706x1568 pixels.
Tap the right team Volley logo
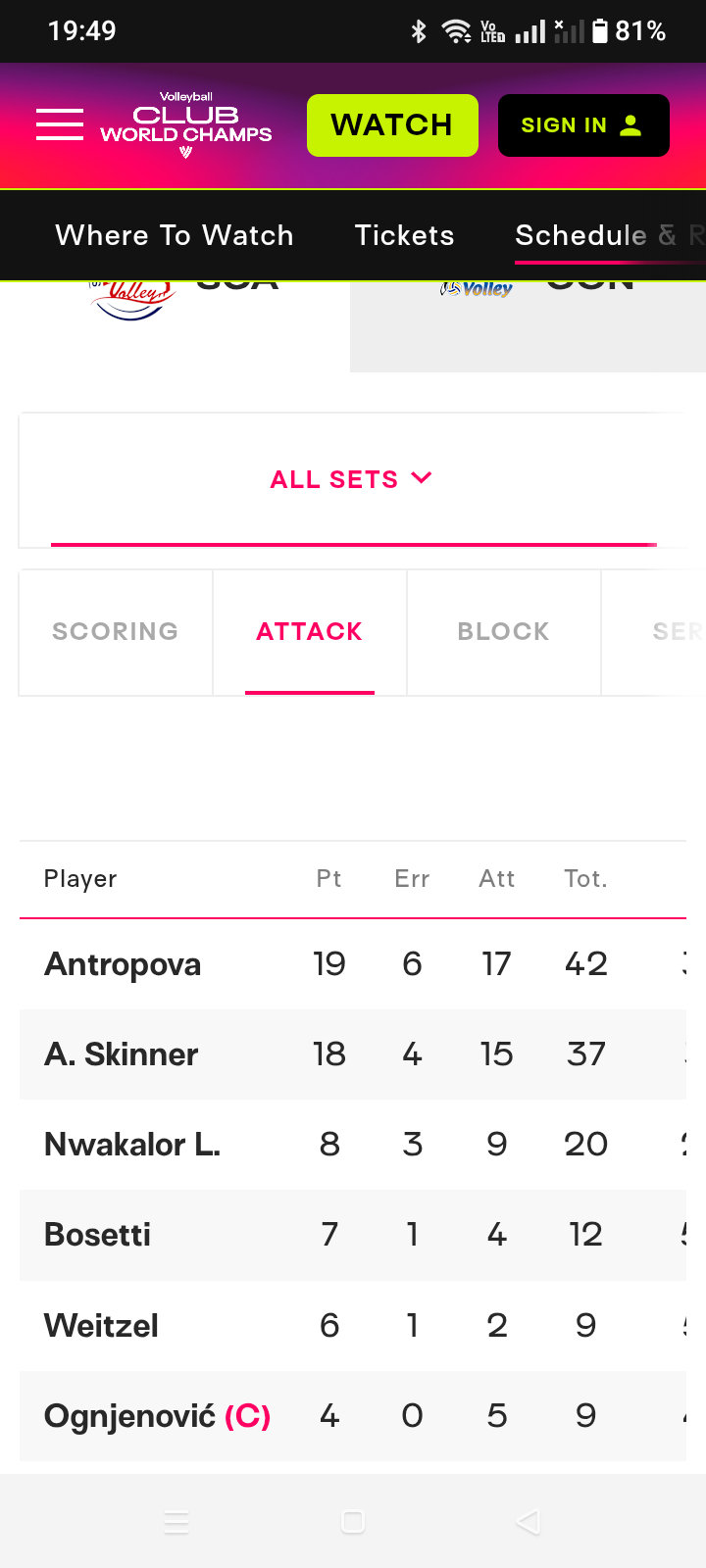[x=477, y=289]
